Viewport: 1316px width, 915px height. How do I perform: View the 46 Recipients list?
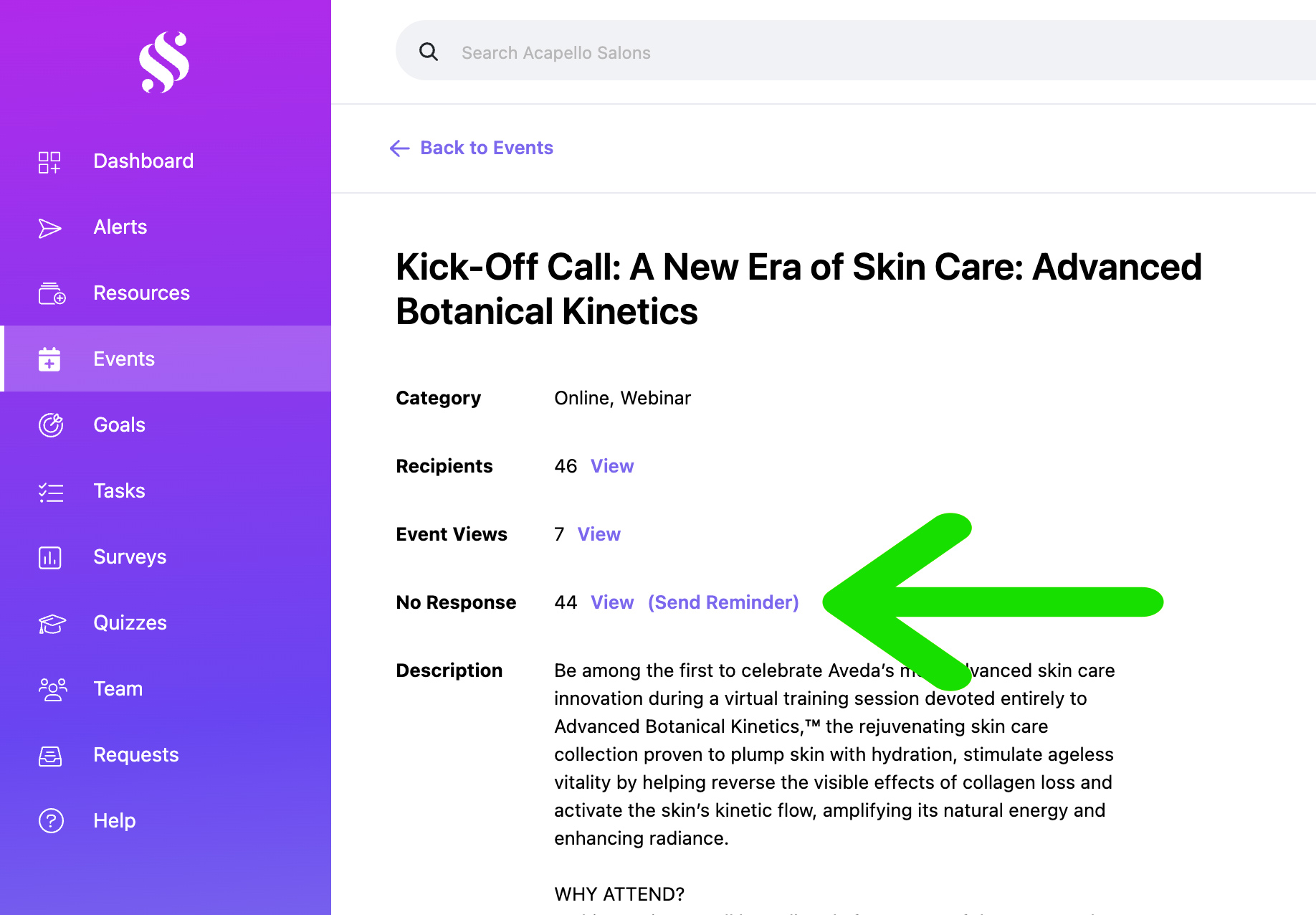(x=612, y=466)
